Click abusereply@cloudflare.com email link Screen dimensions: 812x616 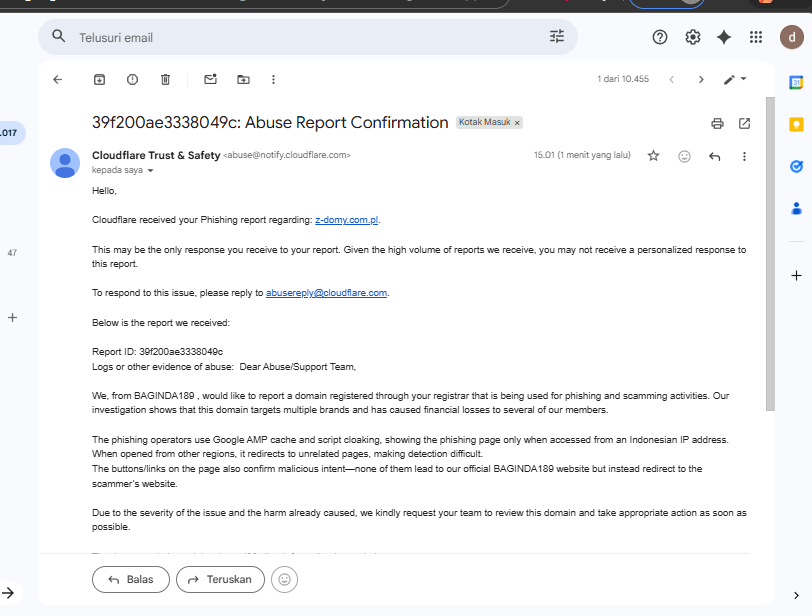[x=326, y=292]
